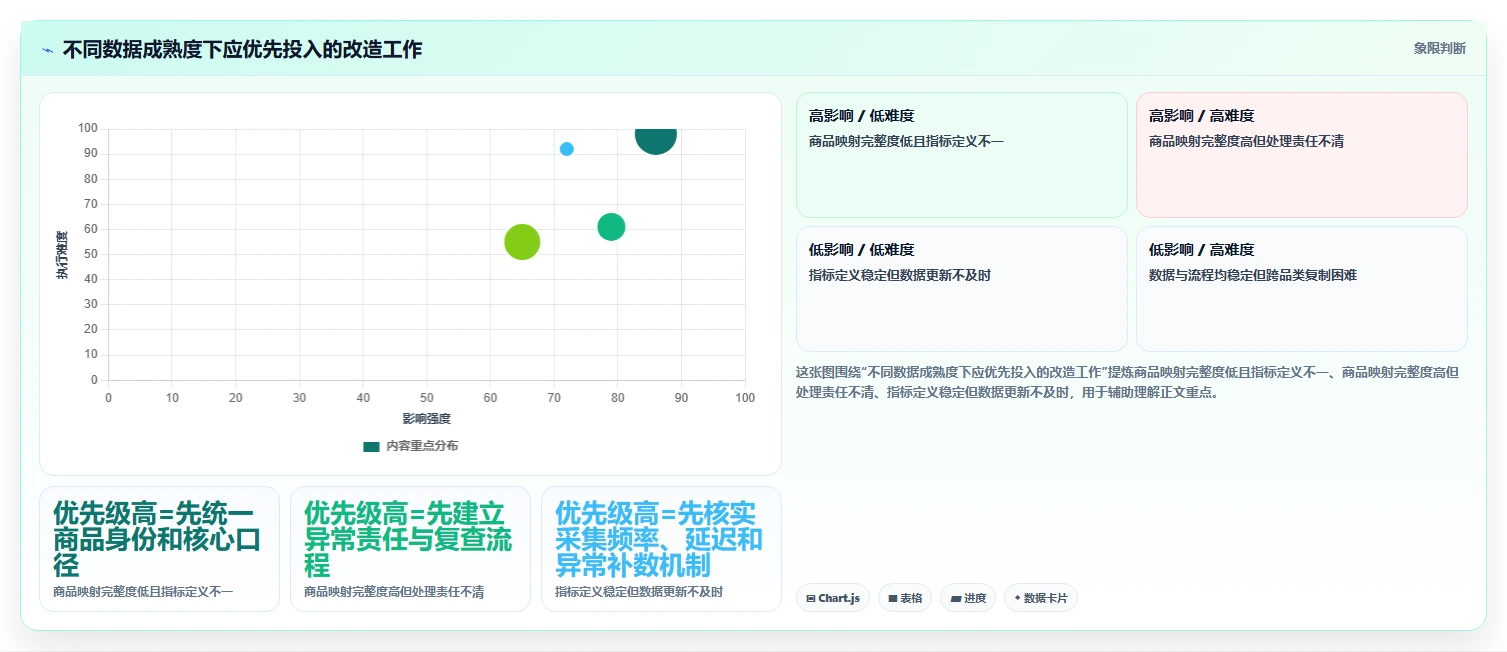Click the green bubble near impact 79
Image resolution: width=1507 pixels, height=652 pixels.
pos(611,227)
